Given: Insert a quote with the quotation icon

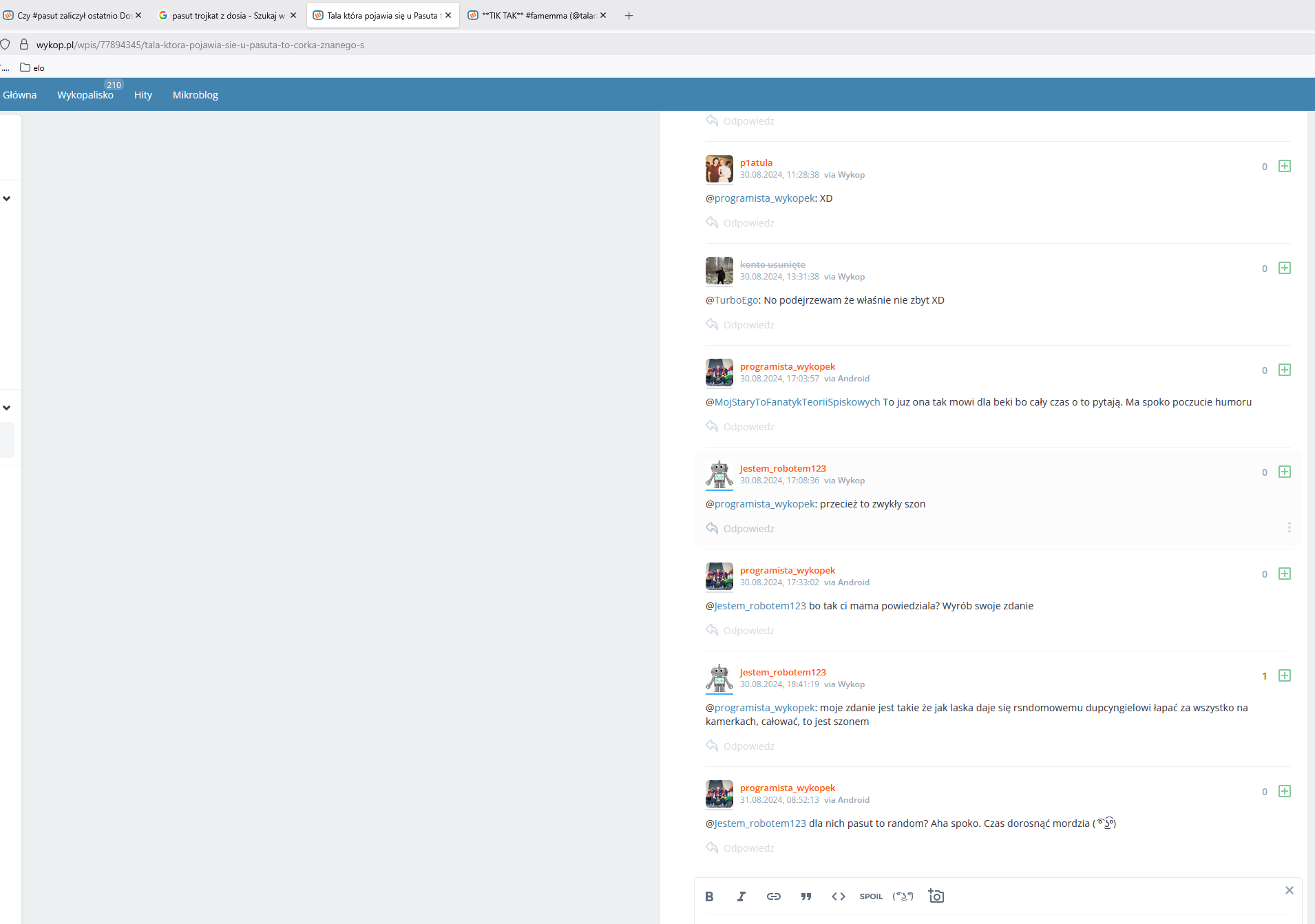Looking at the screenshot, I should pyautogui.click(x=806, y=896).
